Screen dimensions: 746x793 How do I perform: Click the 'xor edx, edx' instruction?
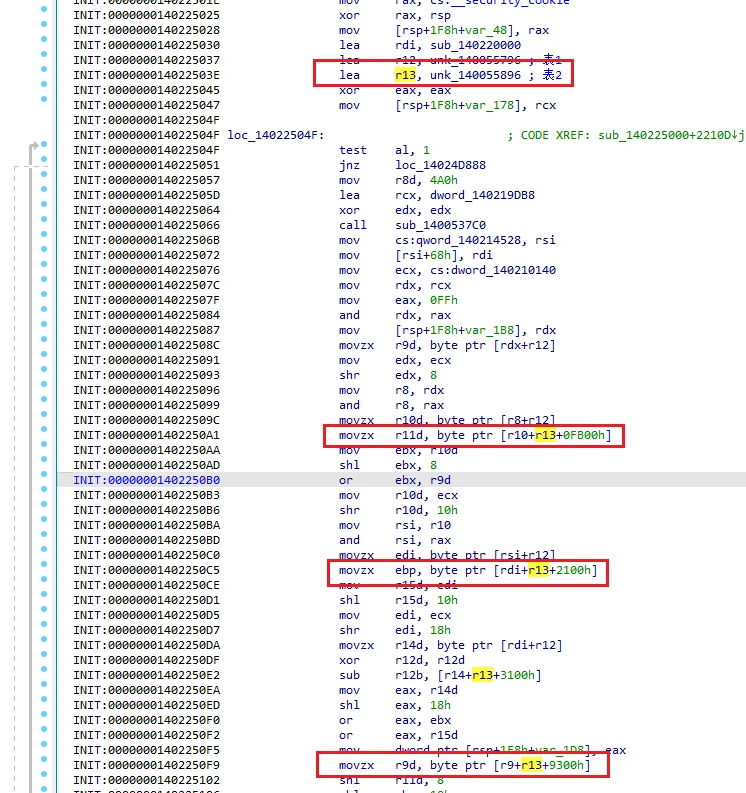tap(395, 210)
